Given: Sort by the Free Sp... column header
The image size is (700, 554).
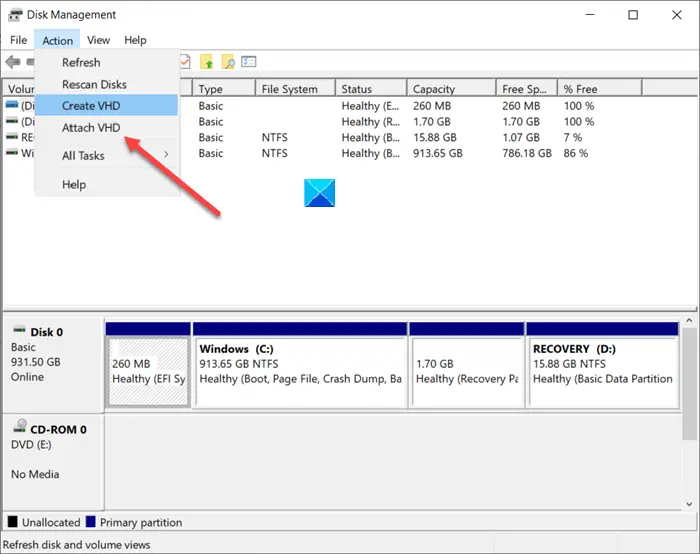Looking at the screenshot, I should pos(527,89).
